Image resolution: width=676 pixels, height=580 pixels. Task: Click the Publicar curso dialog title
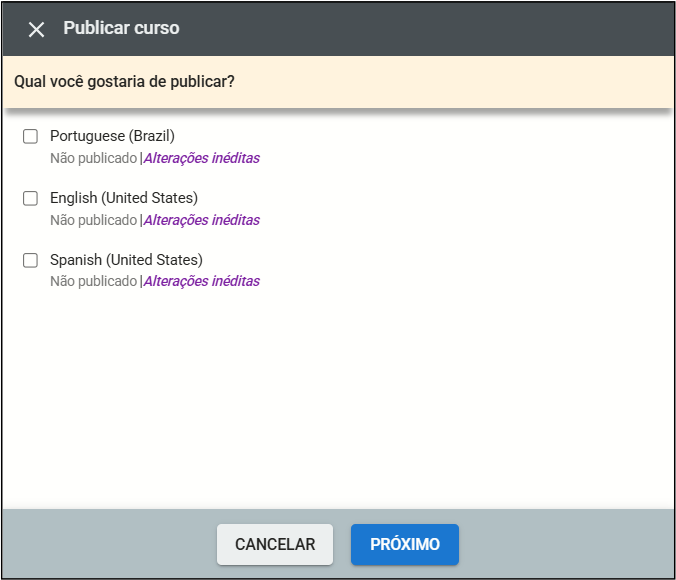point(121,28)
